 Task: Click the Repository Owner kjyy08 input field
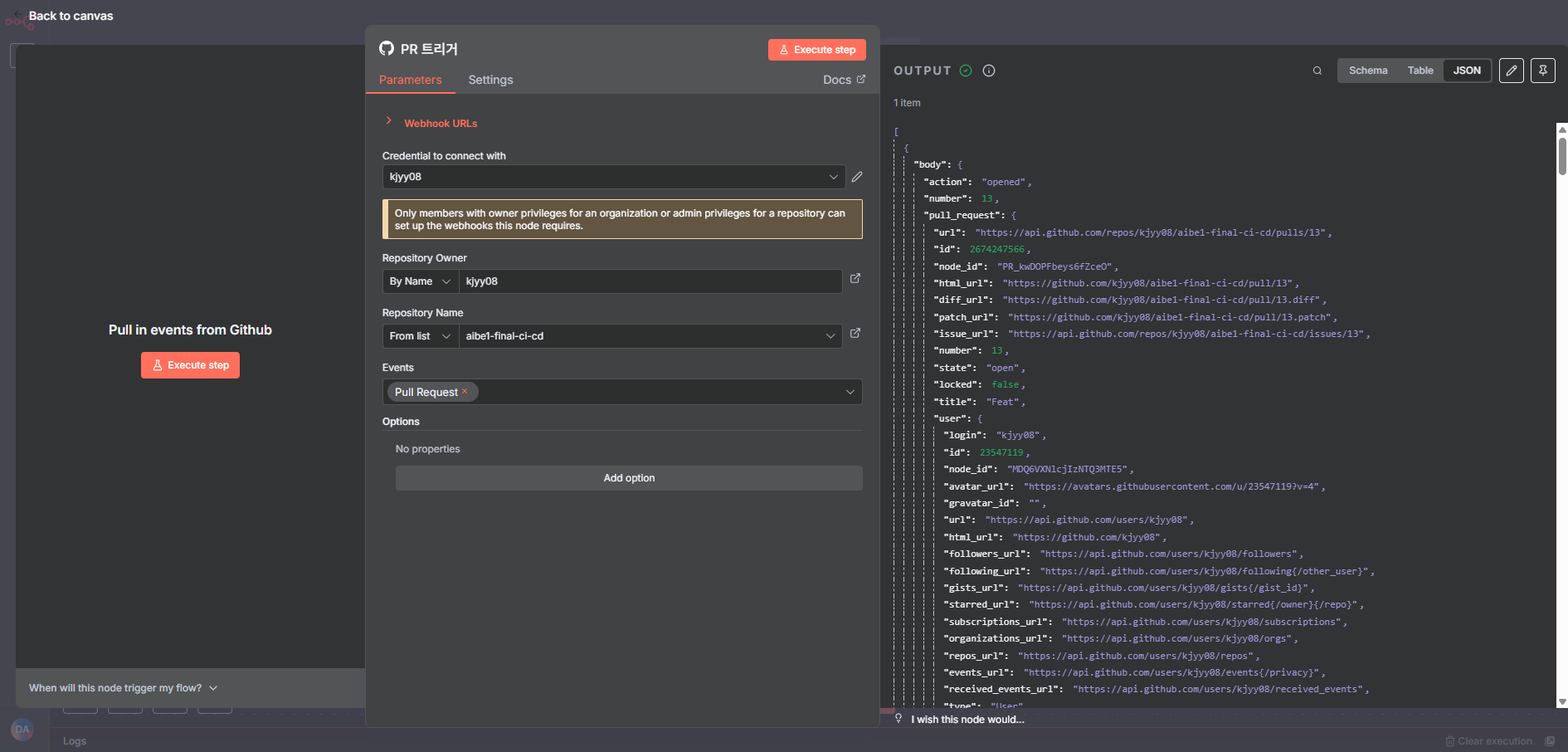(650, 281)
